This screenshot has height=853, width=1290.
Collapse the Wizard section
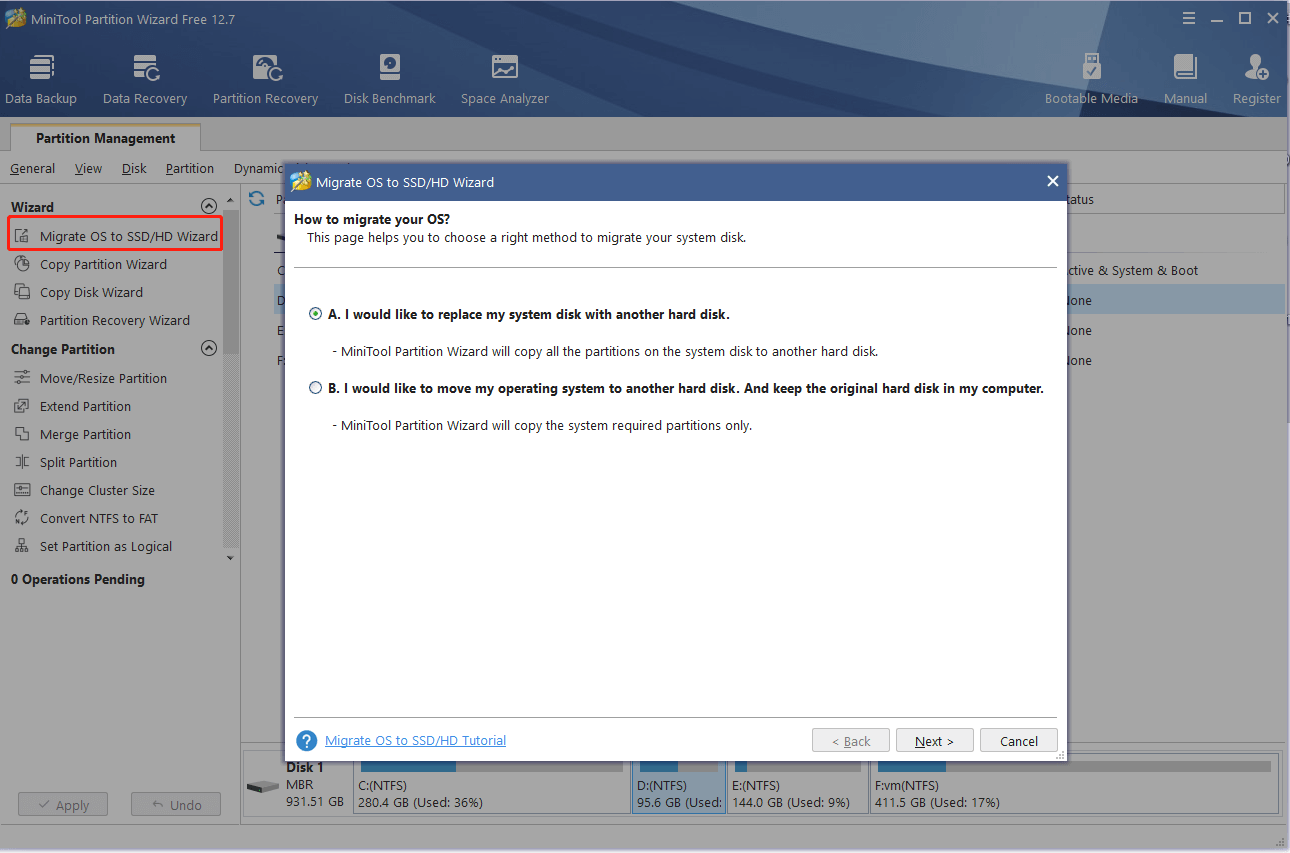point(209,206)
